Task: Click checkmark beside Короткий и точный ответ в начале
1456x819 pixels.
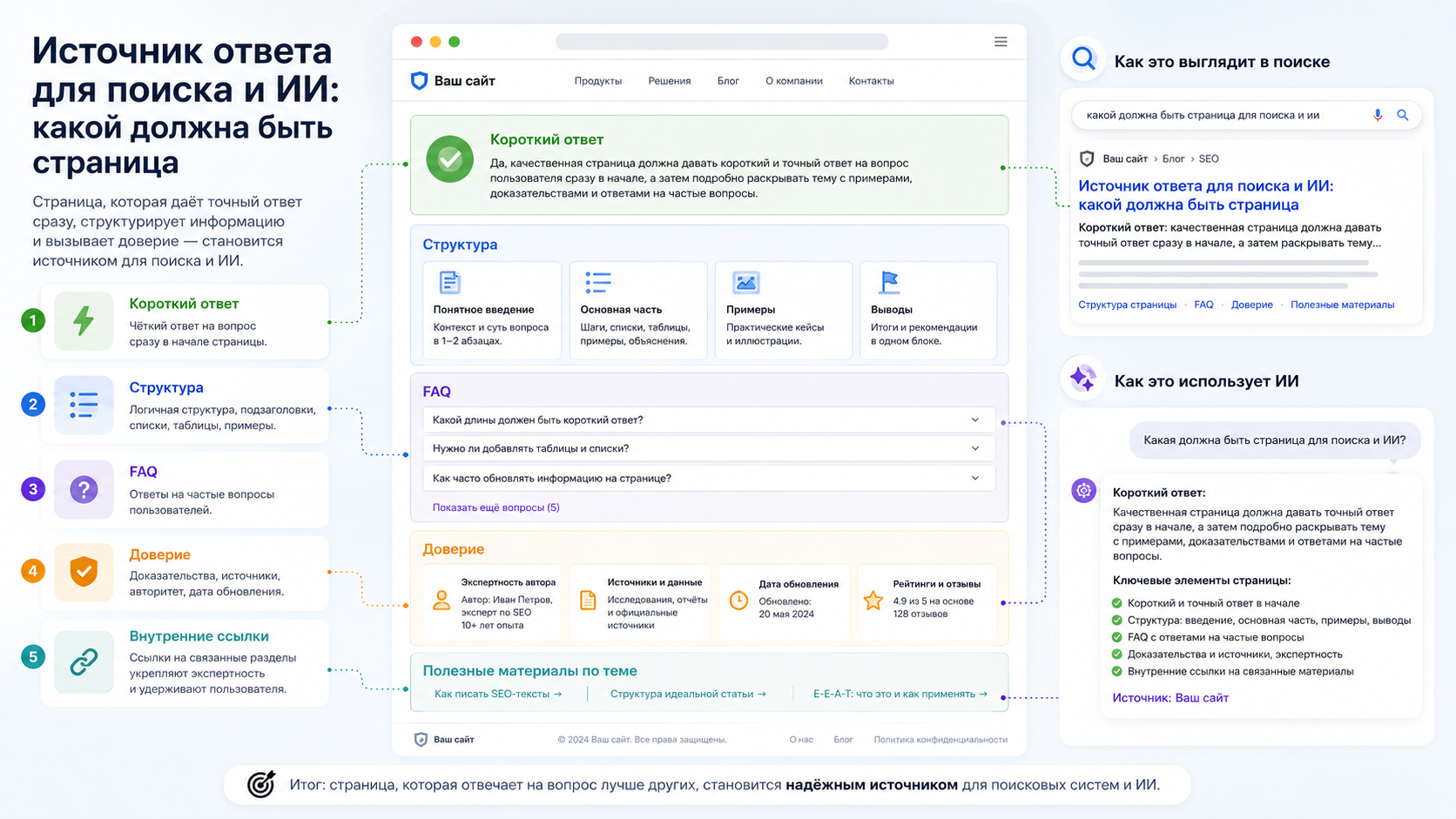Action: point(1116,603)
